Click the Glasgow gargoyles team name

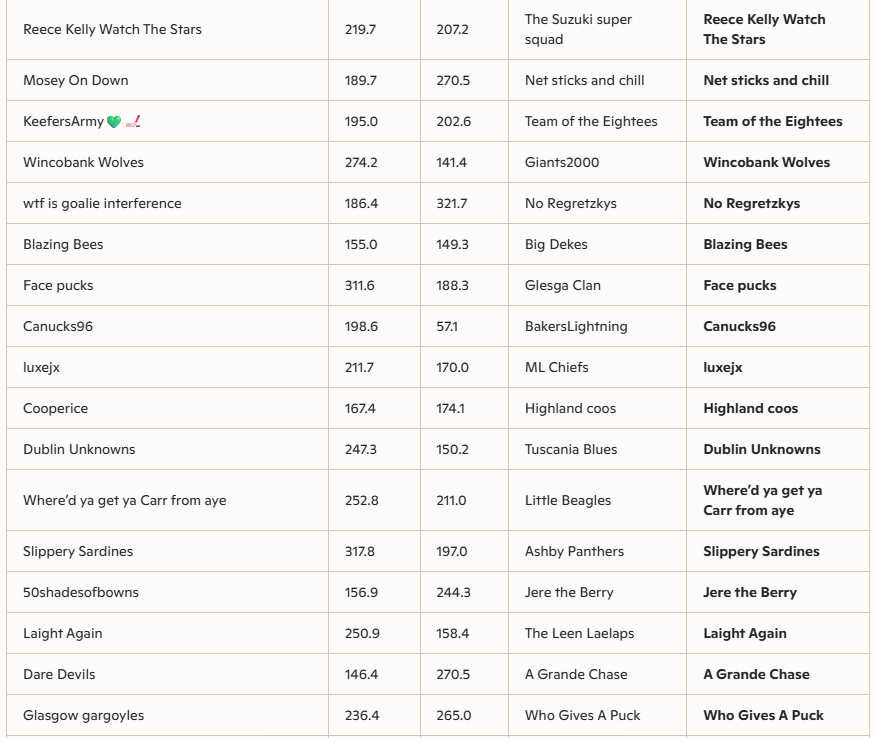click(x=84, y=716)
